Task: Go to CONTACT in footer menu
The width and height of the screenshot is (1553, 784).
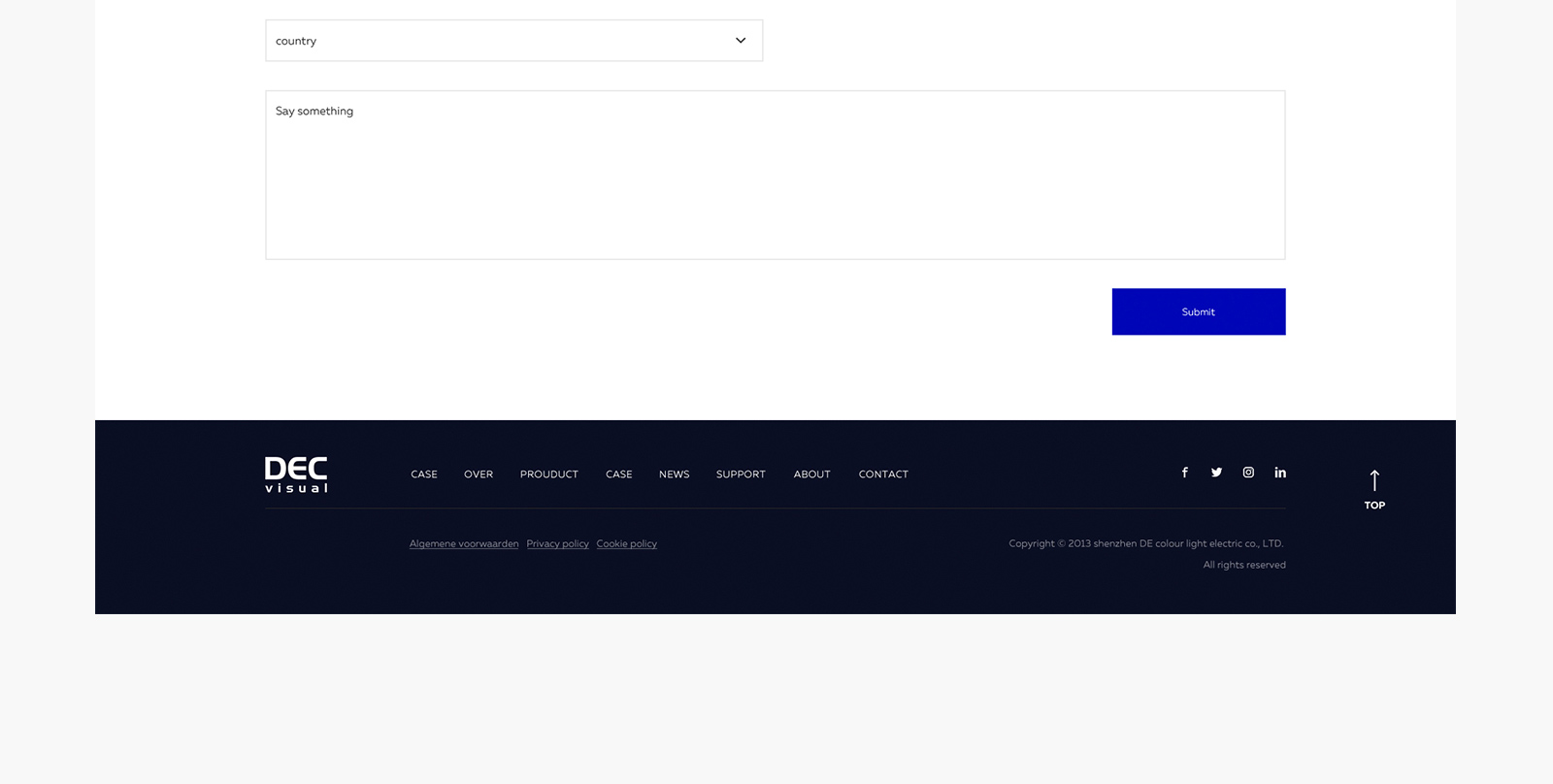Action: (883, 474)
